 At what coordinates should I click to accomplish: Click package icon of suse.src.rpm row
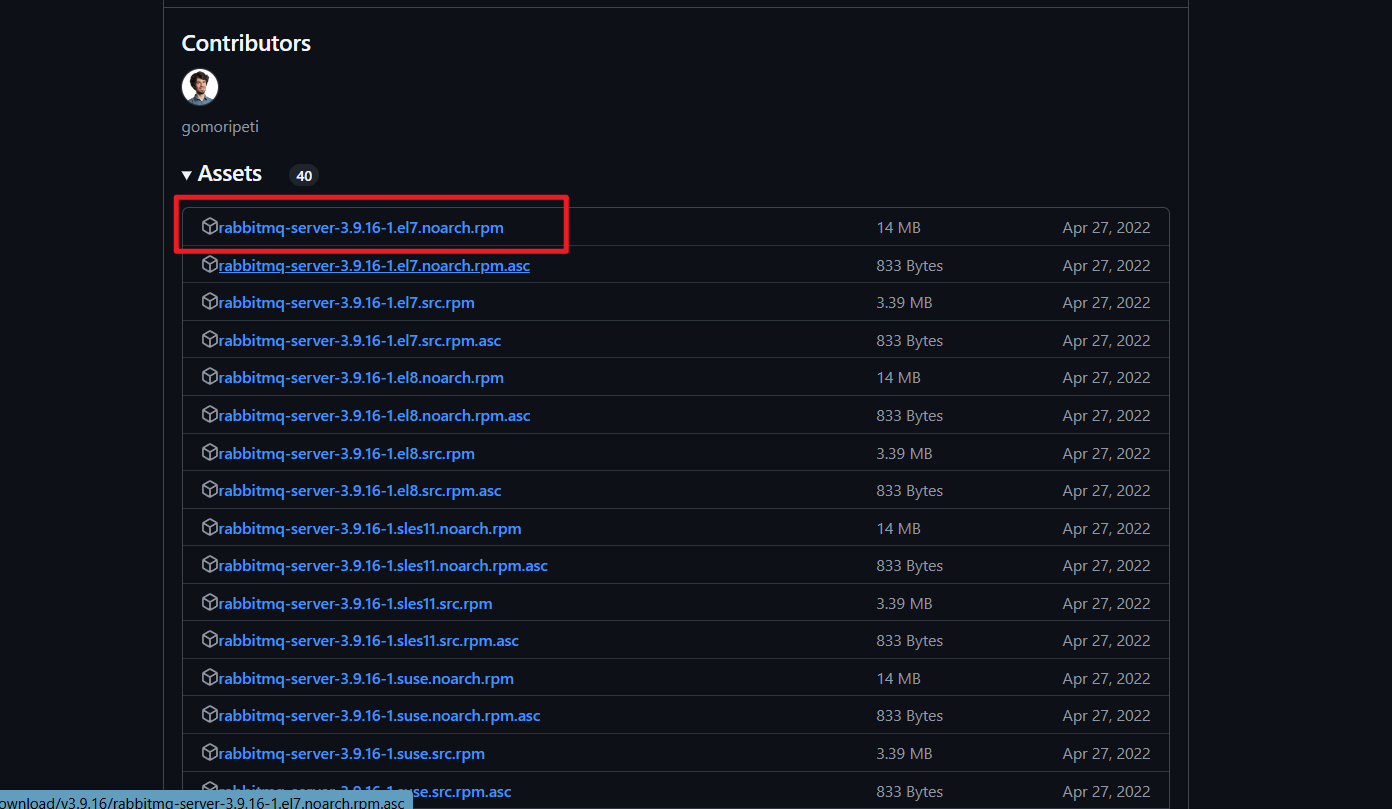210,753
